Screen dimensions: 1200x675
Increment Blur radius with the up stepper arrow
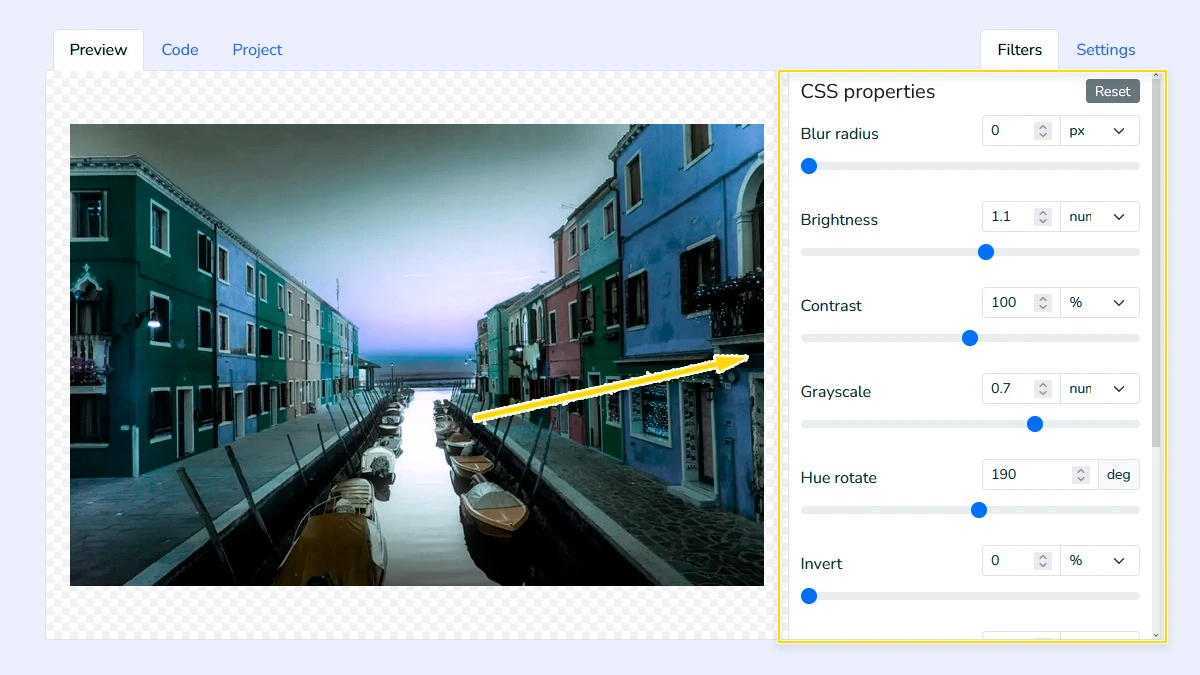pyautogui.click(x=1043, y=126)
